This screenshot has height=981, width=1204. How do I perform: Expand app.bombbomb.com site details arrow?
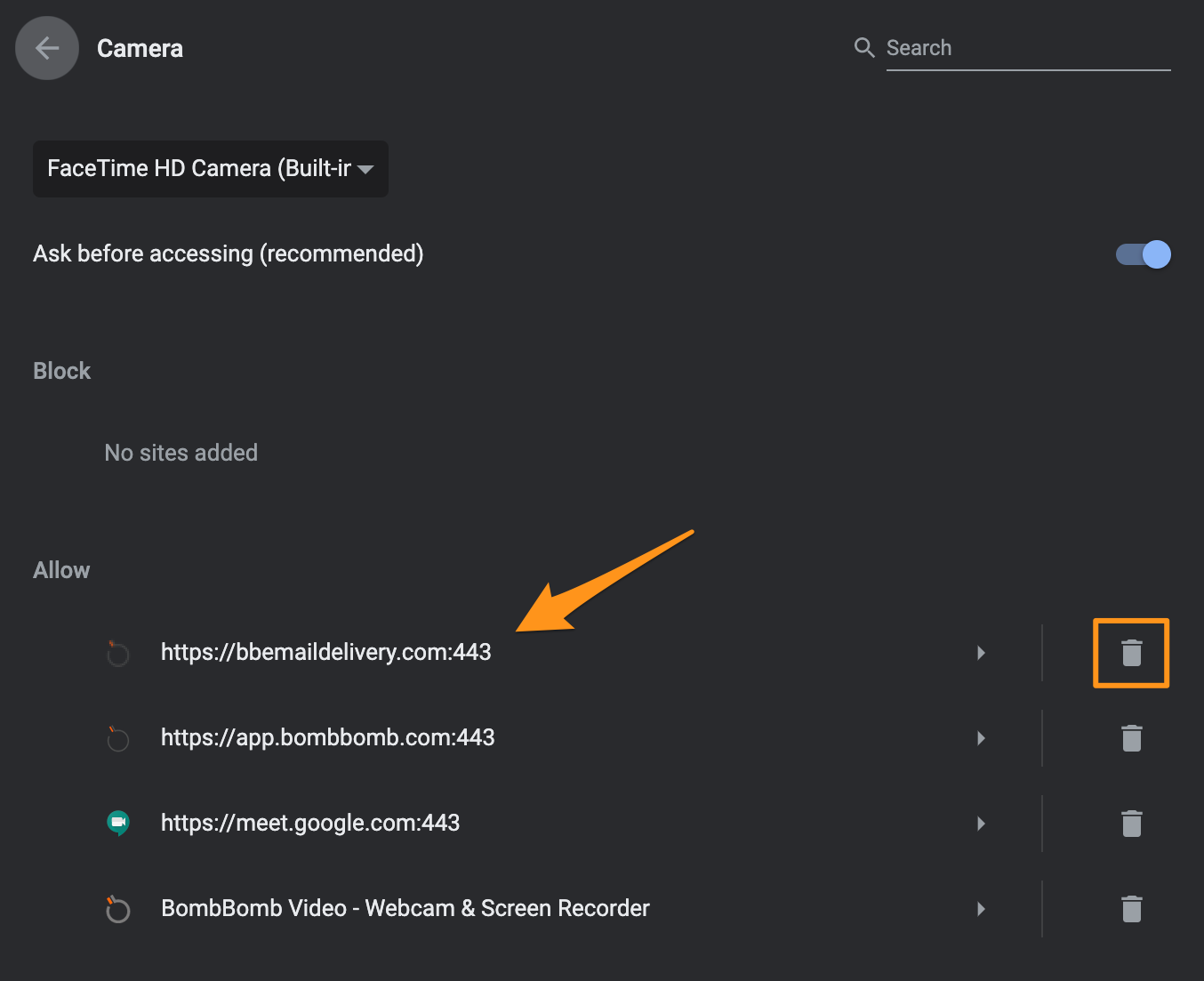pyautogui.click(x=981, y=738)
